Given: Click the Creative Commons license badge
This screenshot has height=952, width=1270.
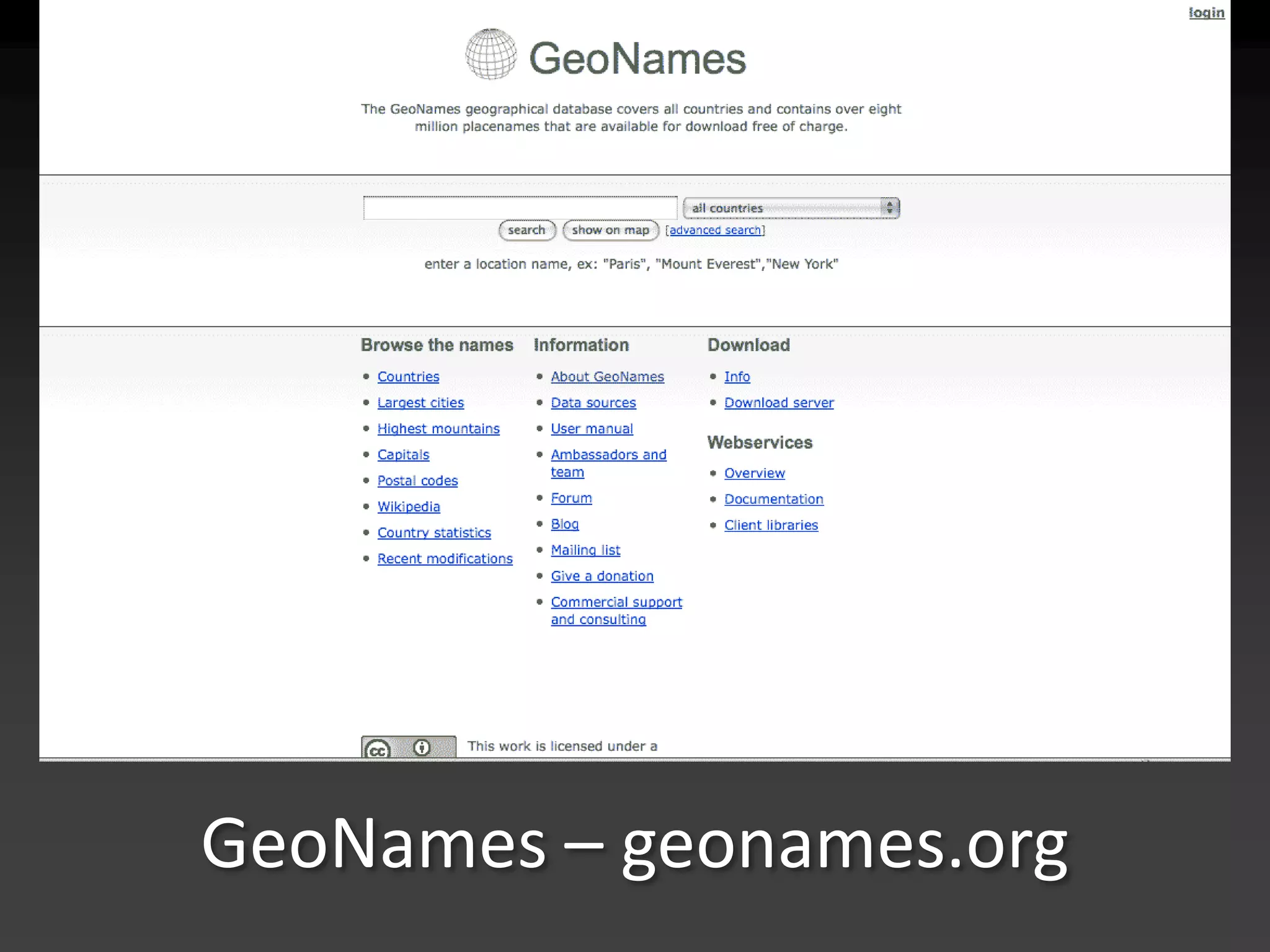Looking at the screenshot, I should [409, 747].
